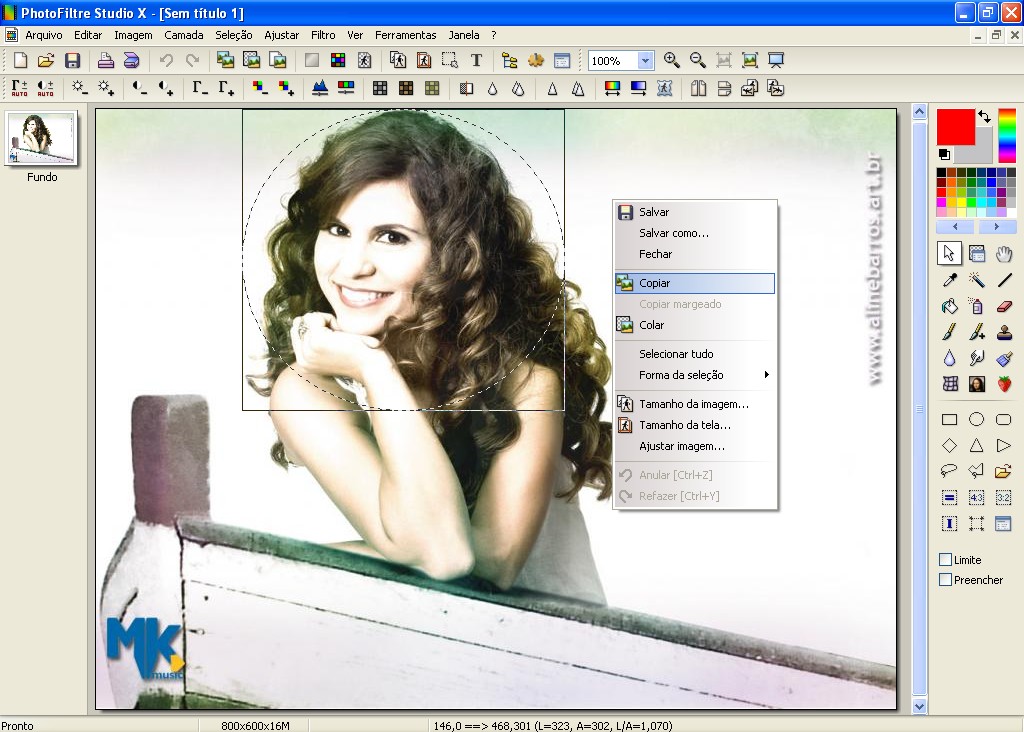Click the Zoom In magnifier icon
Screen dimensions: 1024x732
point(671,60)
